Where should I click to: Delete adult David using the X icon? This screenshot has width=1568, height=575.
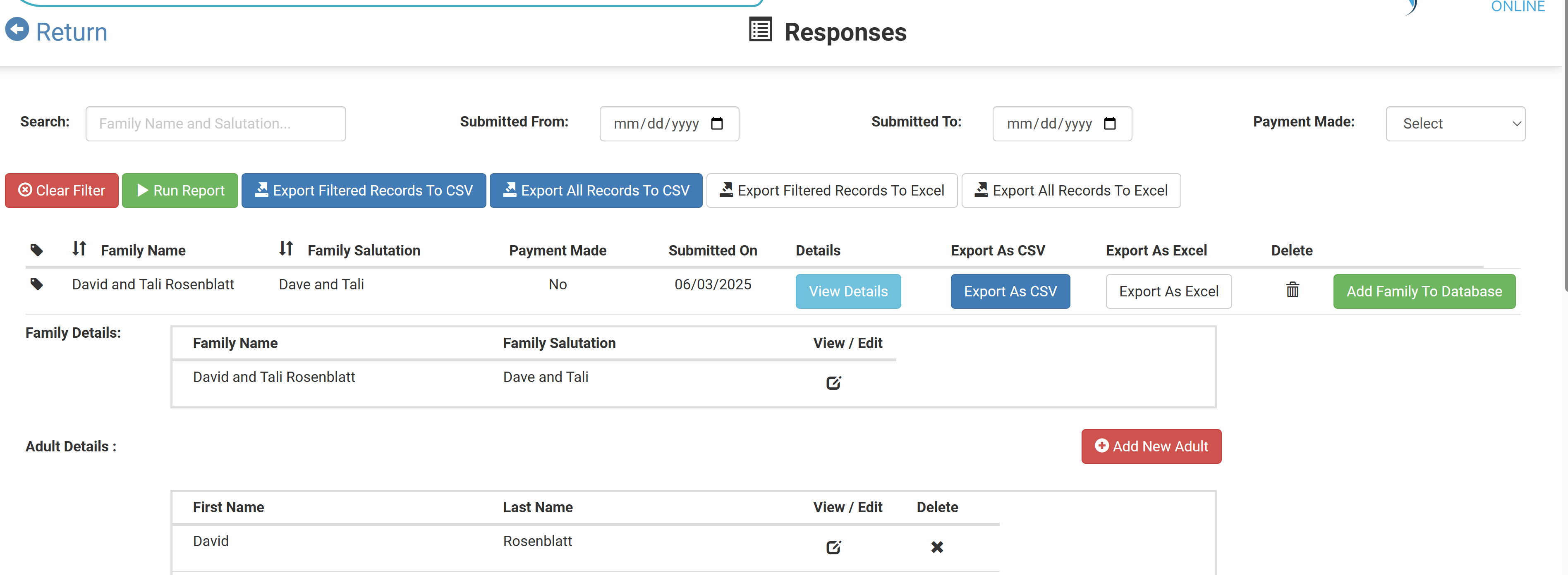[937, 548]
